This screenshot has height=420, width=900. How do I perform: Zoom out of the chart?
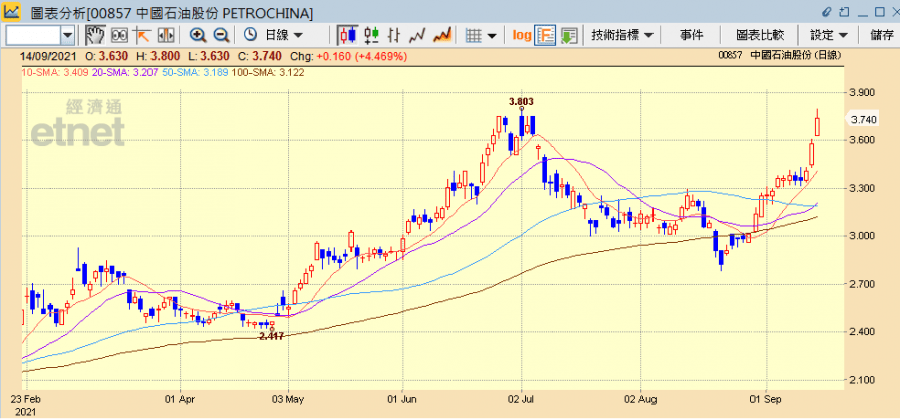point(219,35)
